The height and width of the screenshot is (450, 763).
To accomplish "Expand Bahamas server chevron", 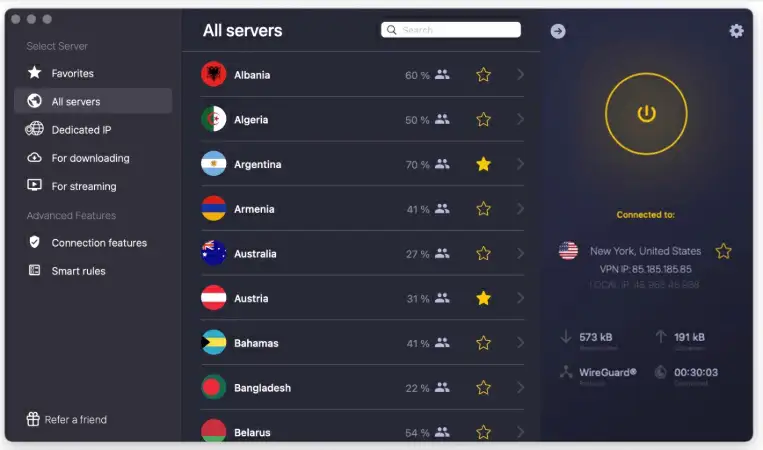I will 520,343.
